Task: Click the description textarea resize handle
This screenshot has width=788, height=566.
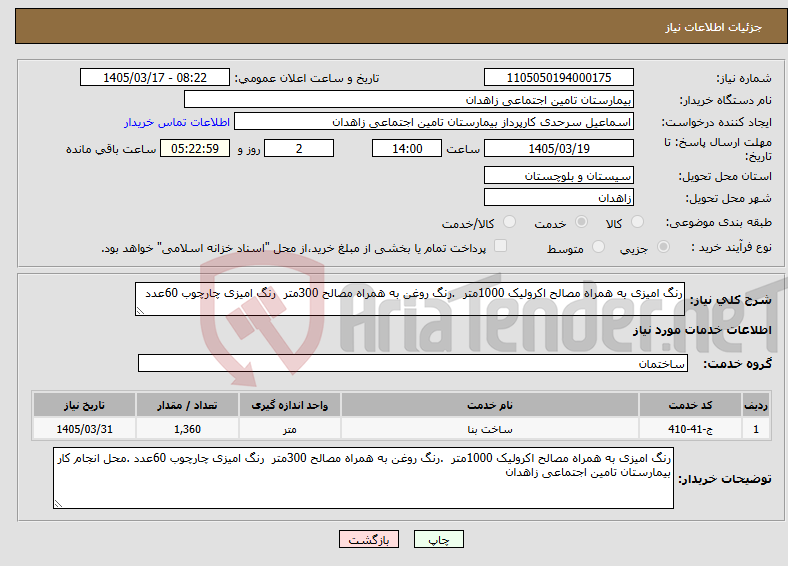Action: (x=140, y=311)
